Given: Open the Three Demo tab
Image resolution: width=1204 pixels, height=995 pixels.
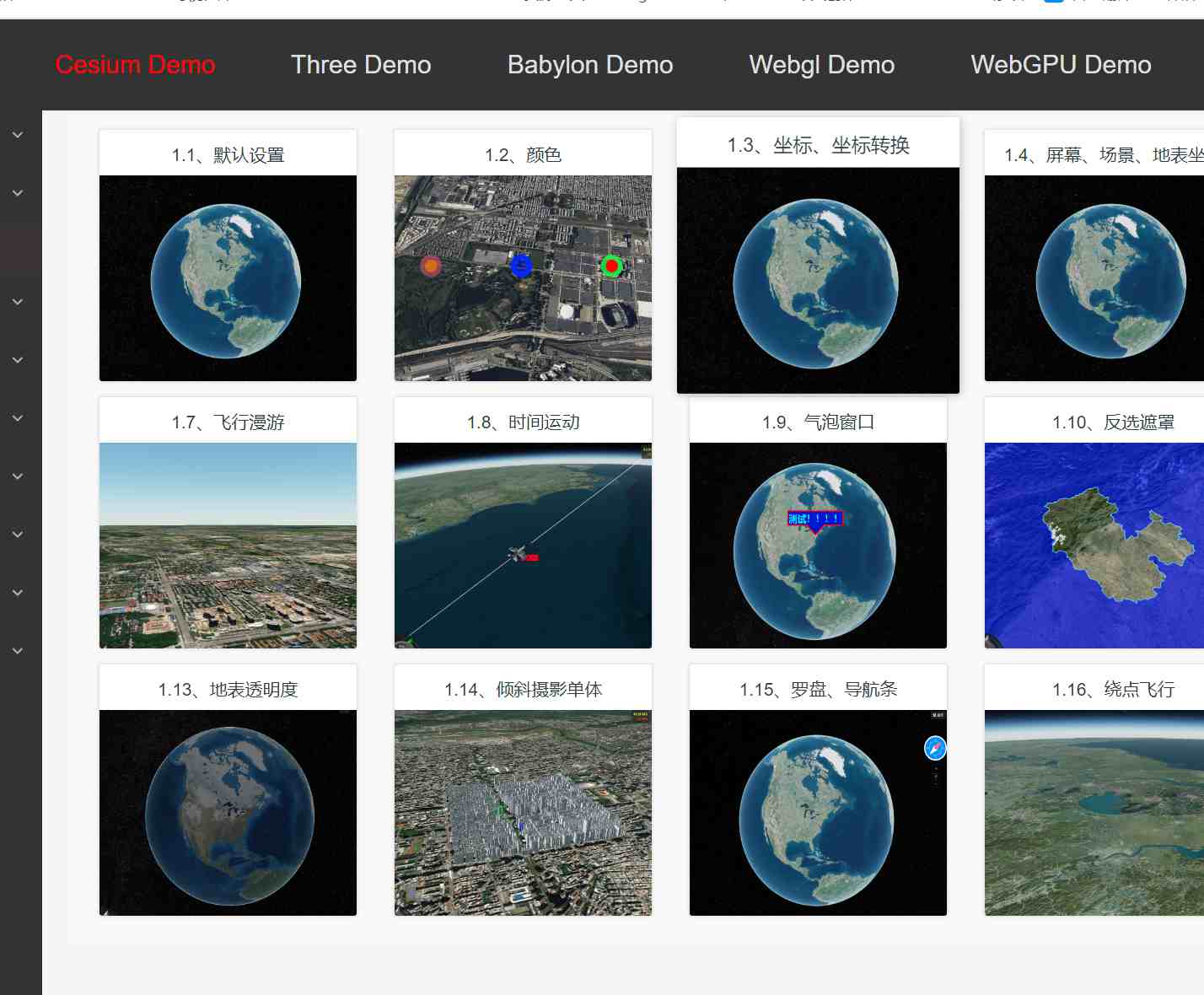Looking at the screenshot, I should pyautogui.click(x=361, y=65).
